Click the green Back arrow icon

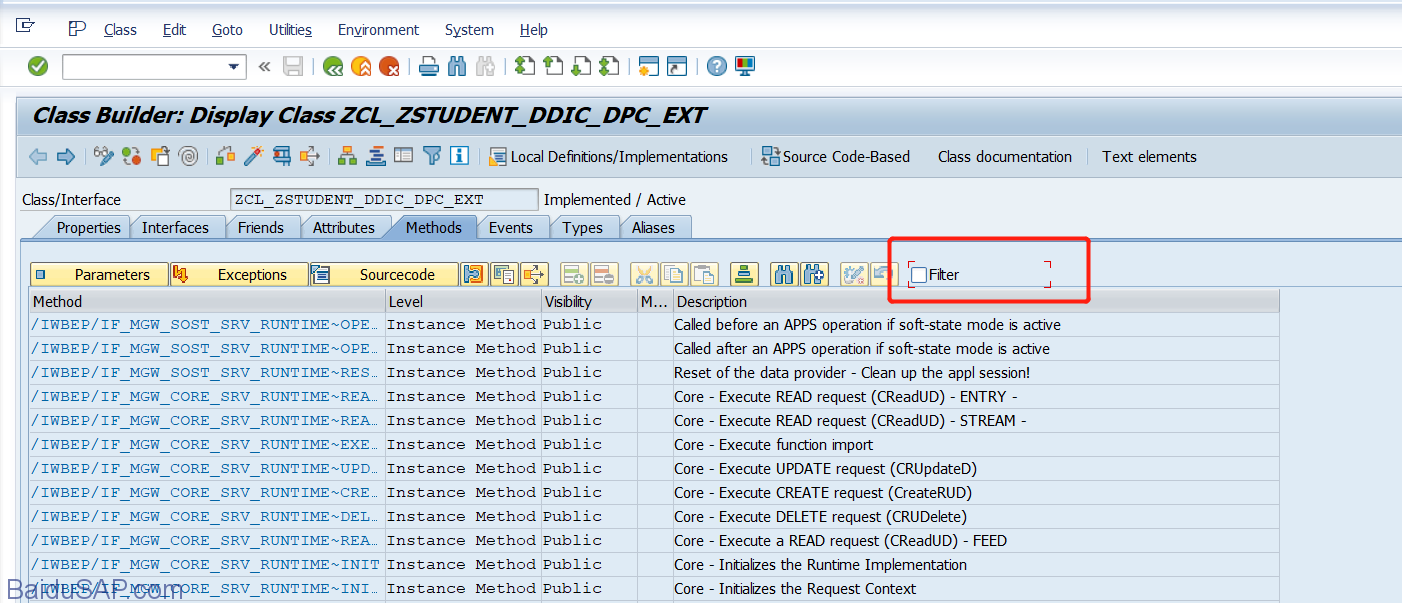coord(333,67)
